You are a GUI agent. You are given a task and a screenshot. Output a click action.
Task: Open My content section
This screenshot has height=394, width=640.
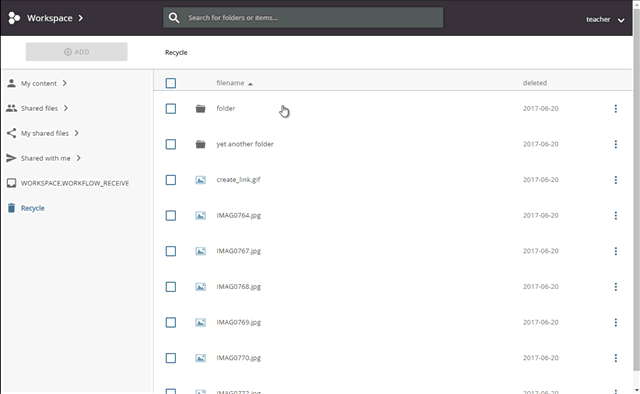39,83
